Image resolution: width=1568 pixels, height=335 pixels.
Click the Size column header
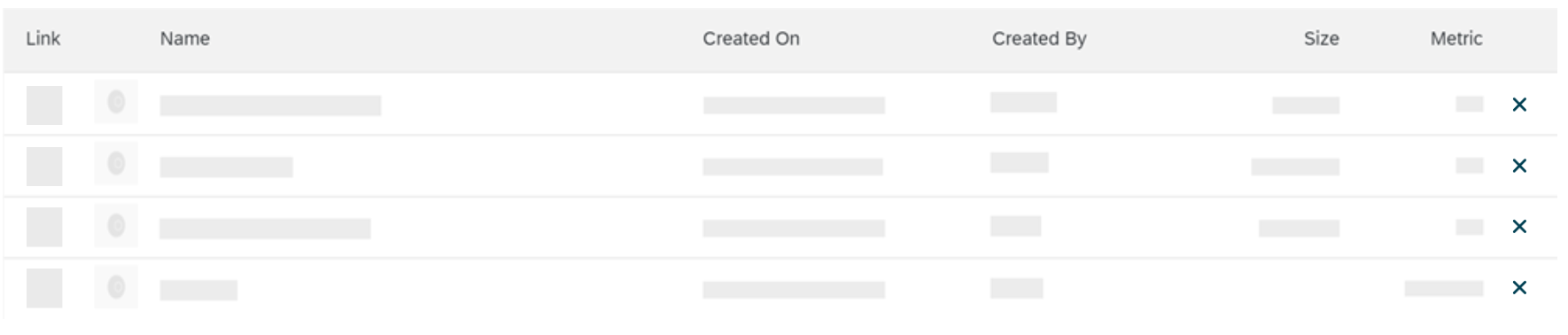point(1321,39)
